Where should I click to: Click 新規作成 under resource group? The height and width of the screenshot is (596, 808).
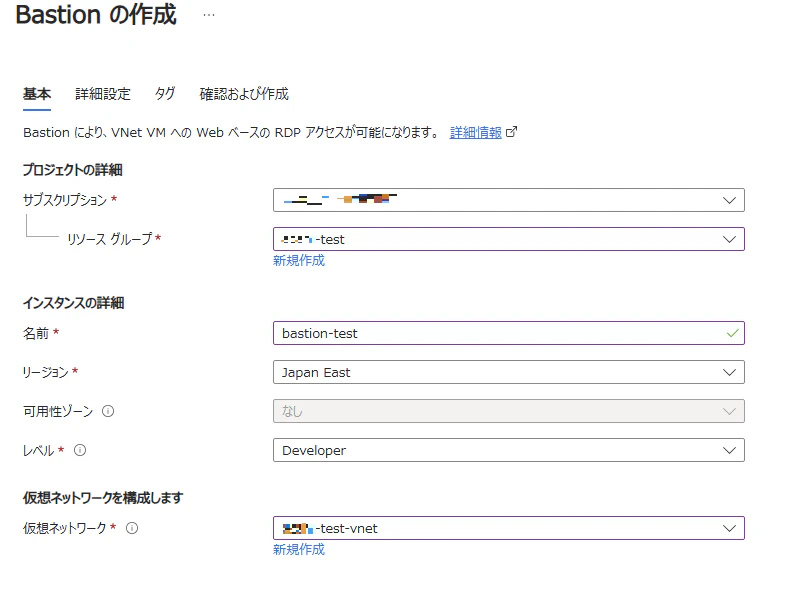[x=299, y=261]
